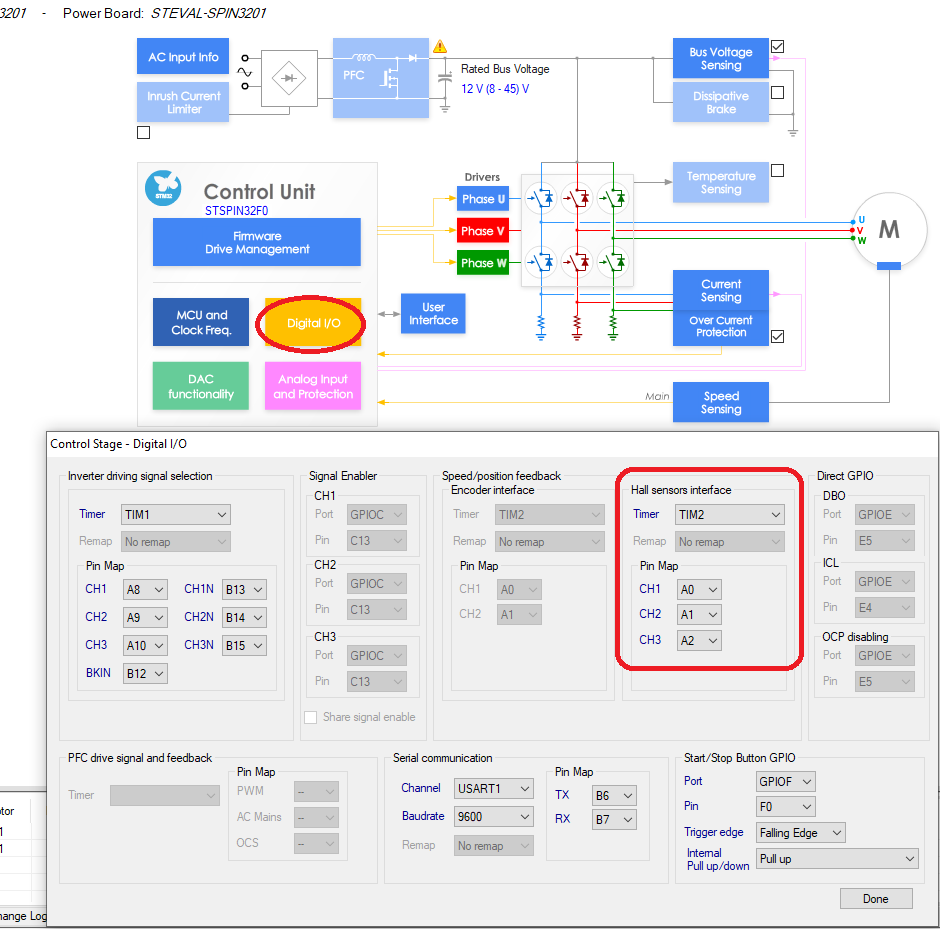This screenshot has height=929, width=940.
Task: Open Start/Stop Pin F0 dropdown
Action: coord(786,807)
